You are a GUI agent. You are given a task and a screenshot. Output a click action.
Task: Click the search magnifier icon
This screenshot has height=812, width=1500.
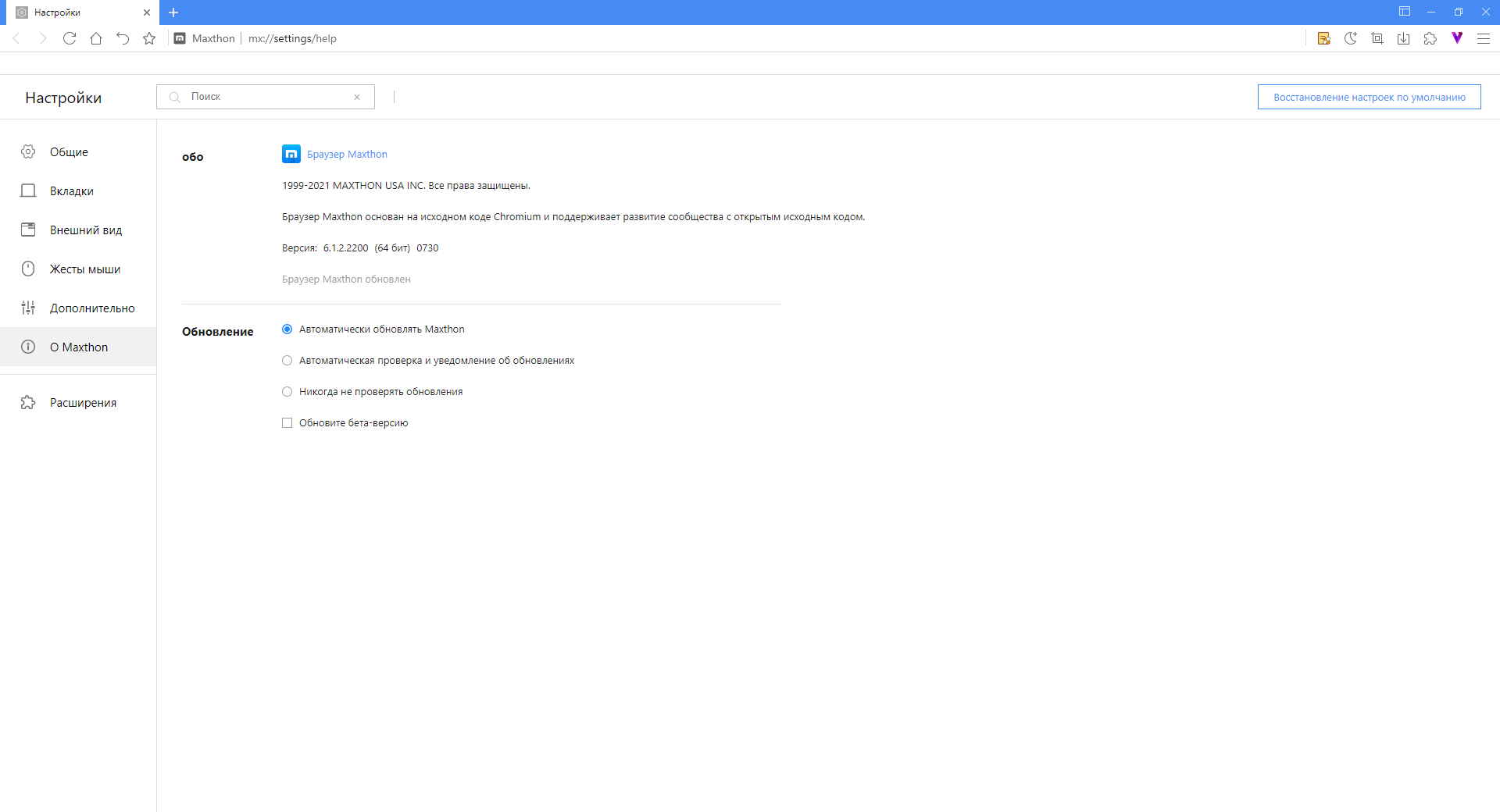[175, 97]
